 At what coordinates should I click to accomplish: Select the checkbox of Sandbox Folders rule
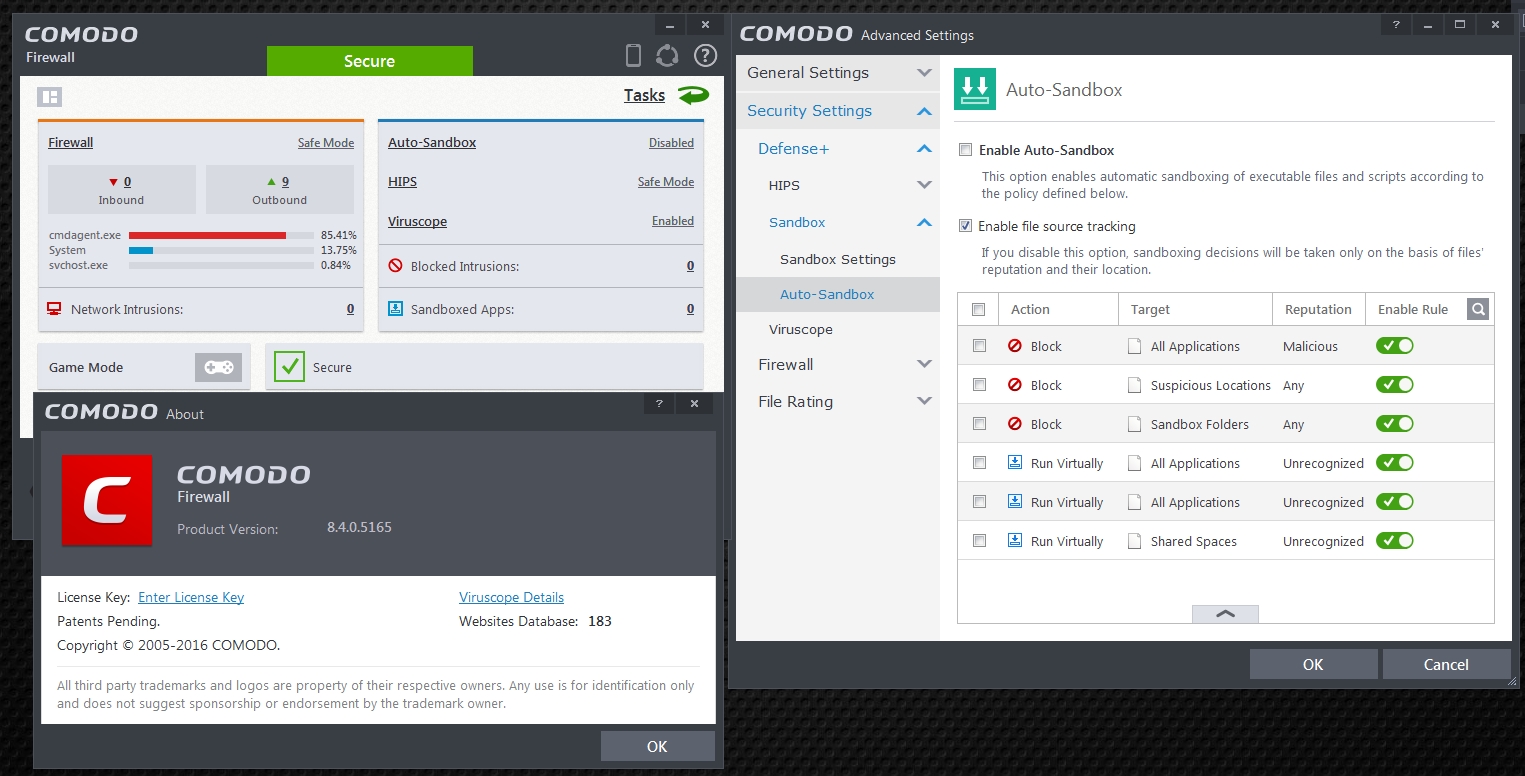[979, 424]
